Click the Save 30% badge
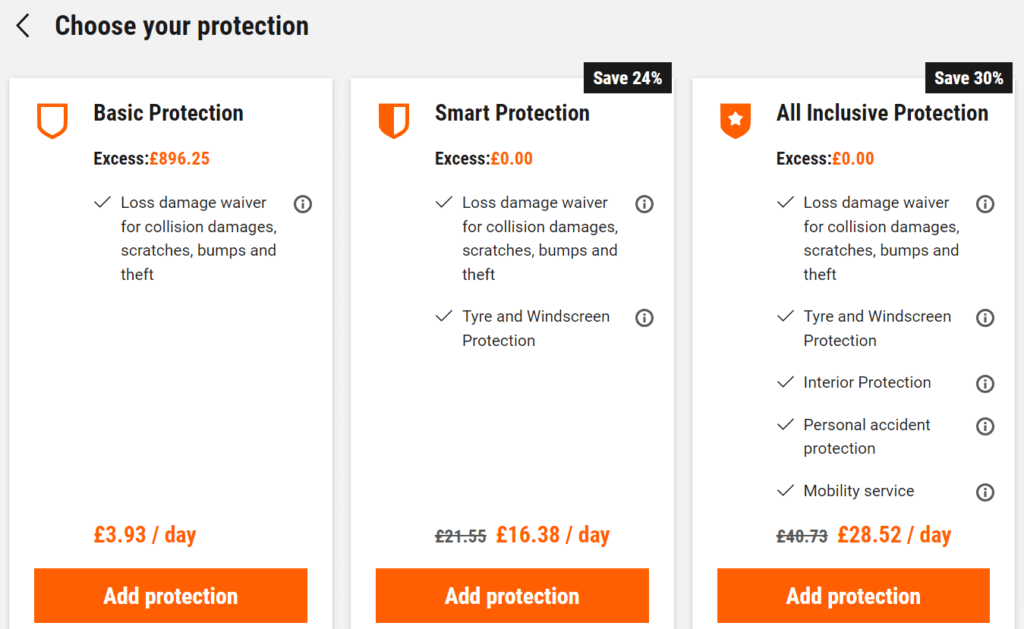 (x=968, y=78)
